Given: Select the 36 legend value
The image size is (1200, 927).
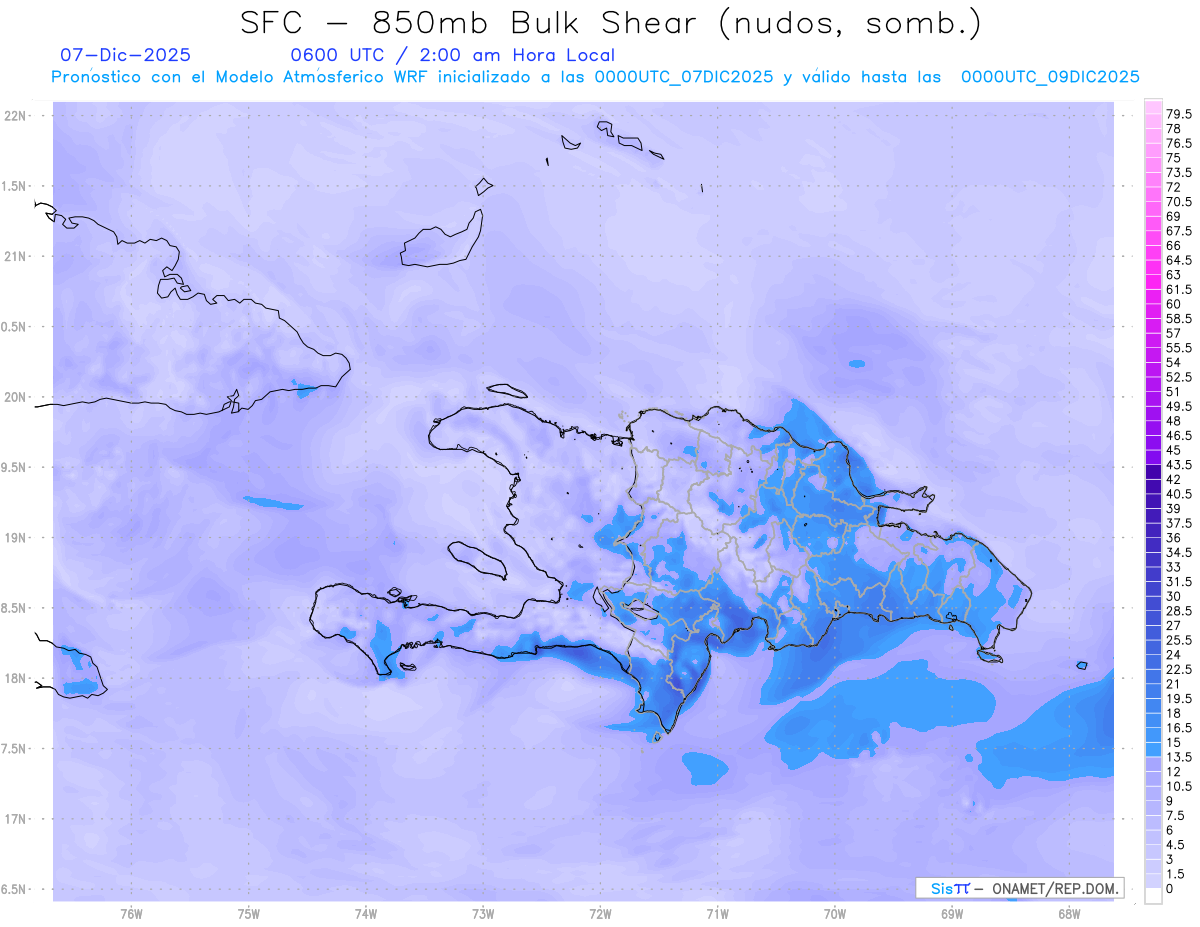Looking at the screenshot, I should pos(1173,537).
